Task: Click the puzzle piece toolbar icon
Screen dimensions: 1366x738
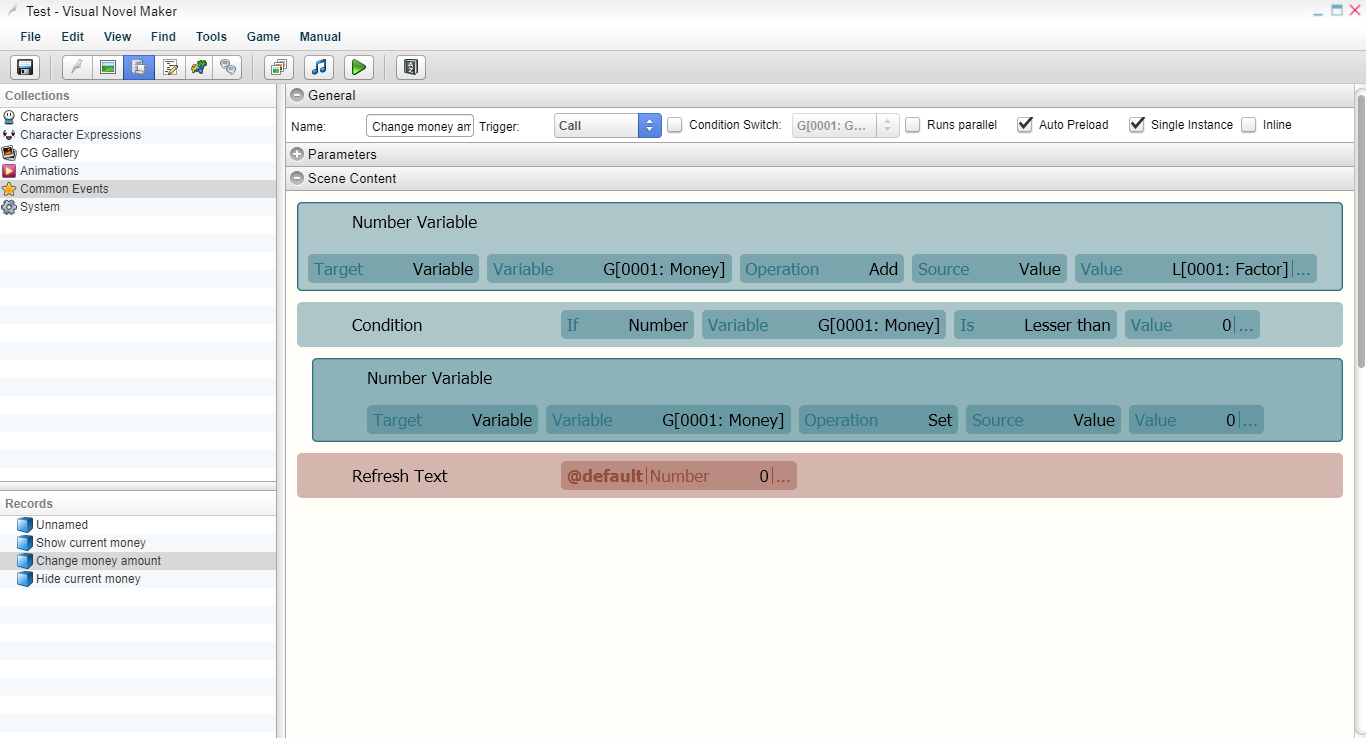Action: [x=199, y=67]
